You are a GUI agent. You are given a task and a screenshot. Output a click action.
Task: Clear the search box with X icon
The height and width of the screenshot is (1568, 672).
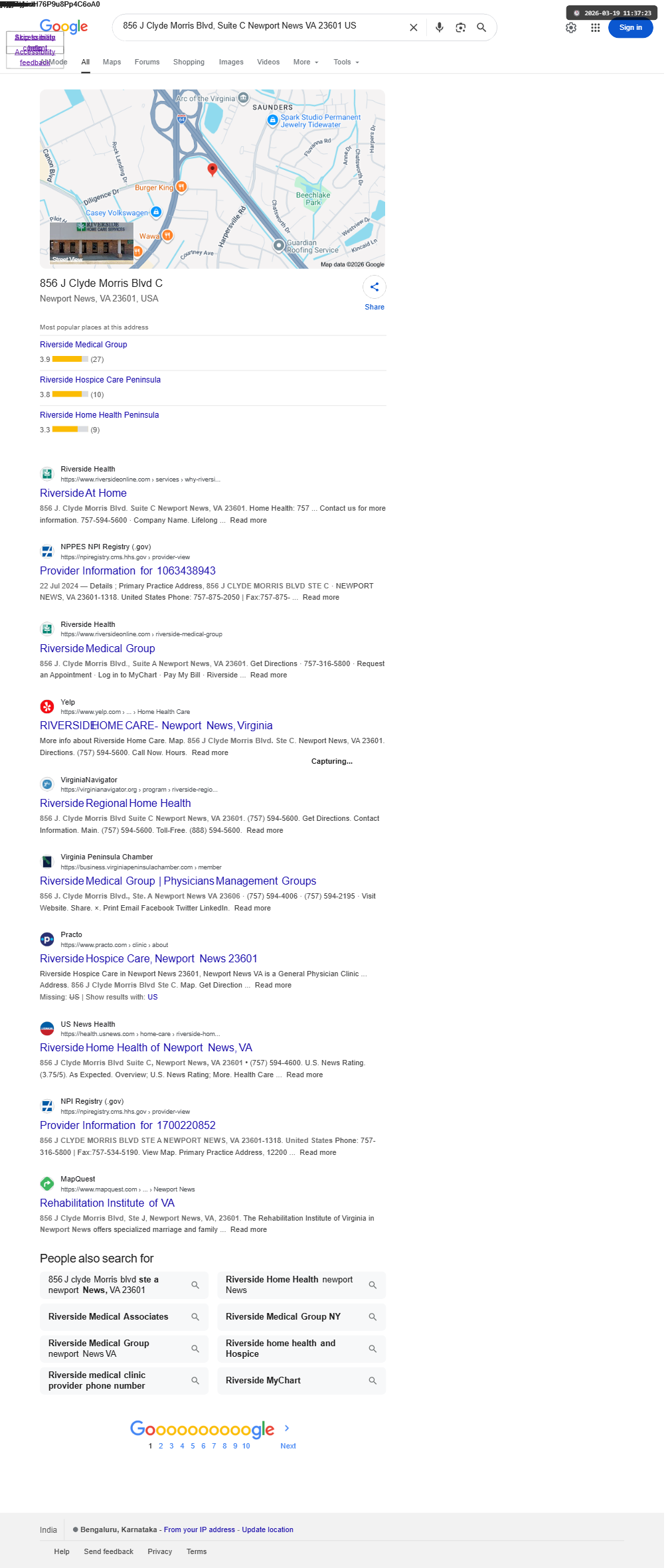[413, 28]
